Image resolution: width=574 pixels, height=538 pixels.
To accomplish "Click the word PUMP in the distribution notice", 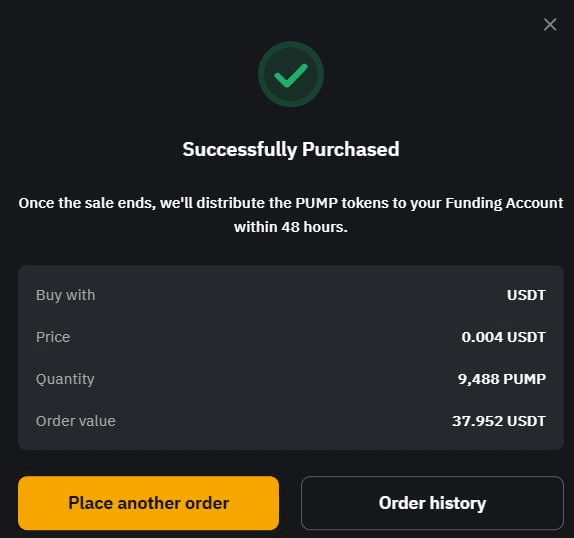I will tap(316, 203).
